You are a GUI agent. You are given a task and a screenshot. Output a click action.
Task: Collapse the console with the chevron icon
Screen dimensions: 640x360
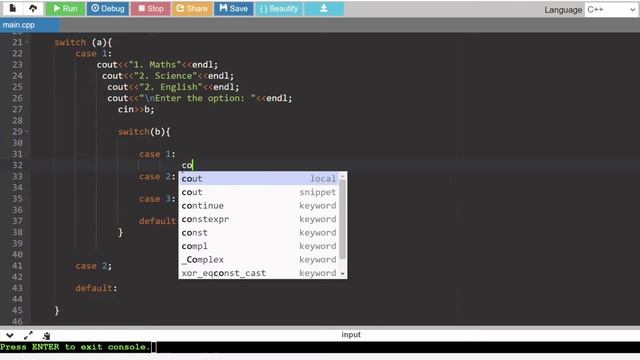click(x=10, y=336)
